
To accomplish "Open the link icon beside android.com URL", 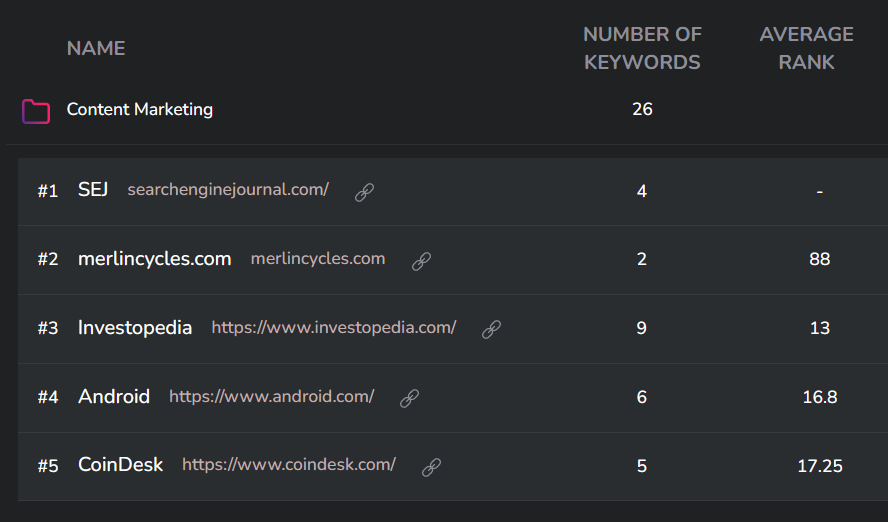I will (x=409, y=399).
